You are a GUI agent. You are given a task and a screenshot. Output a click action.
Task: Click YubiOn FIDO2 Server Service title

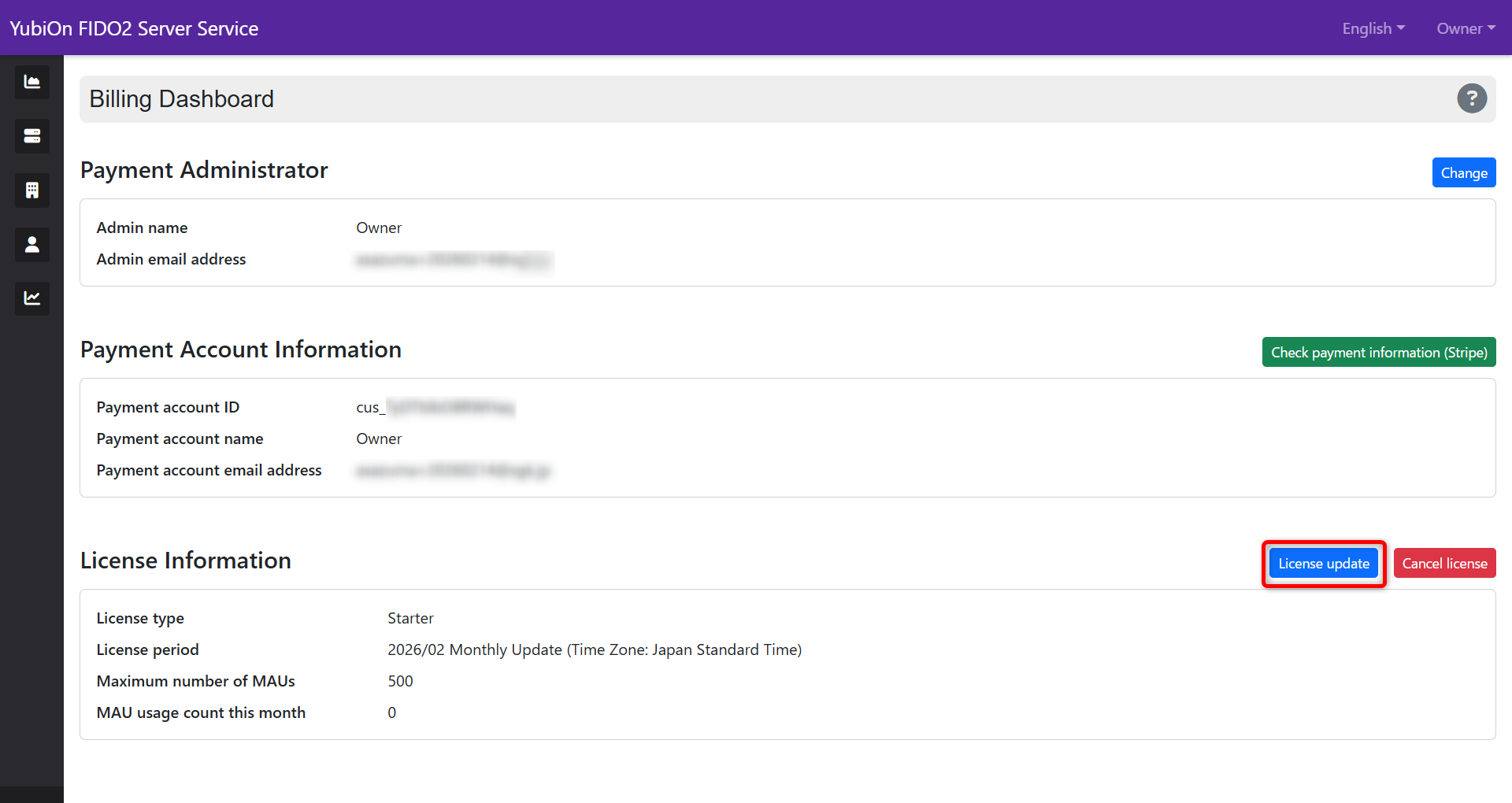(x=134, y=28)
